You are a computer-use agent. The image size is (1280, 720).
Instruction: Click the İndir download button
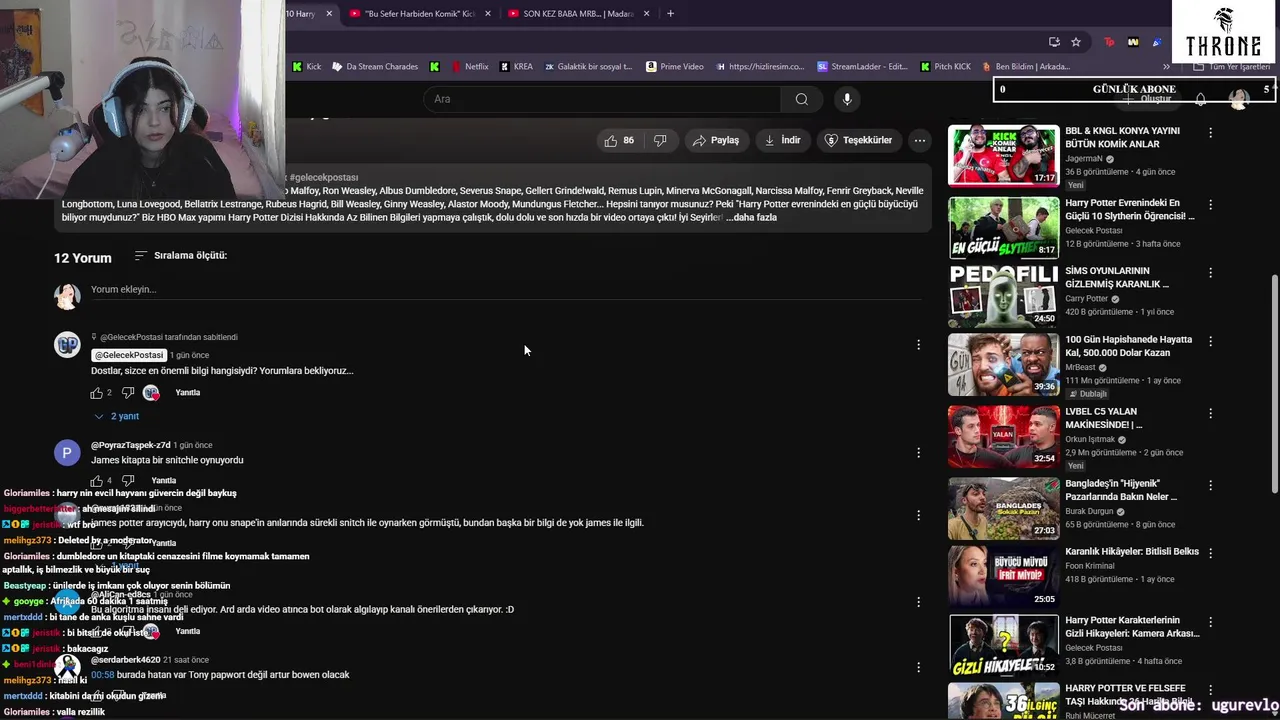click(x=783, y=140)
